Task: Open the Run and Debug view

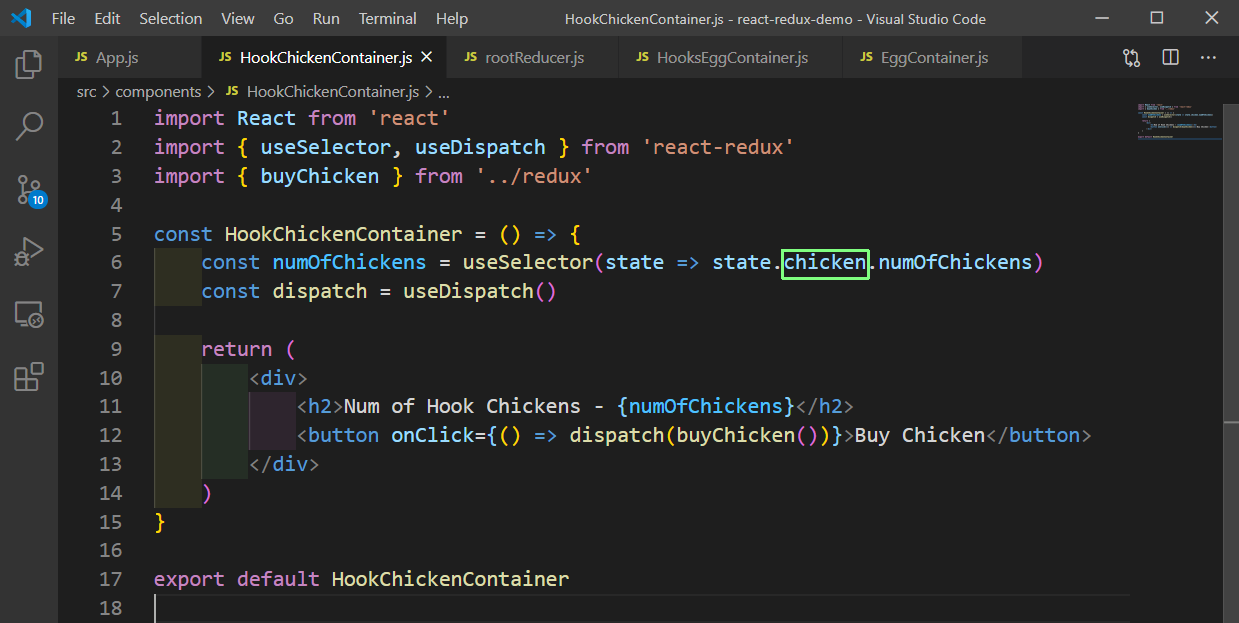Action: [x=29, y=251]
